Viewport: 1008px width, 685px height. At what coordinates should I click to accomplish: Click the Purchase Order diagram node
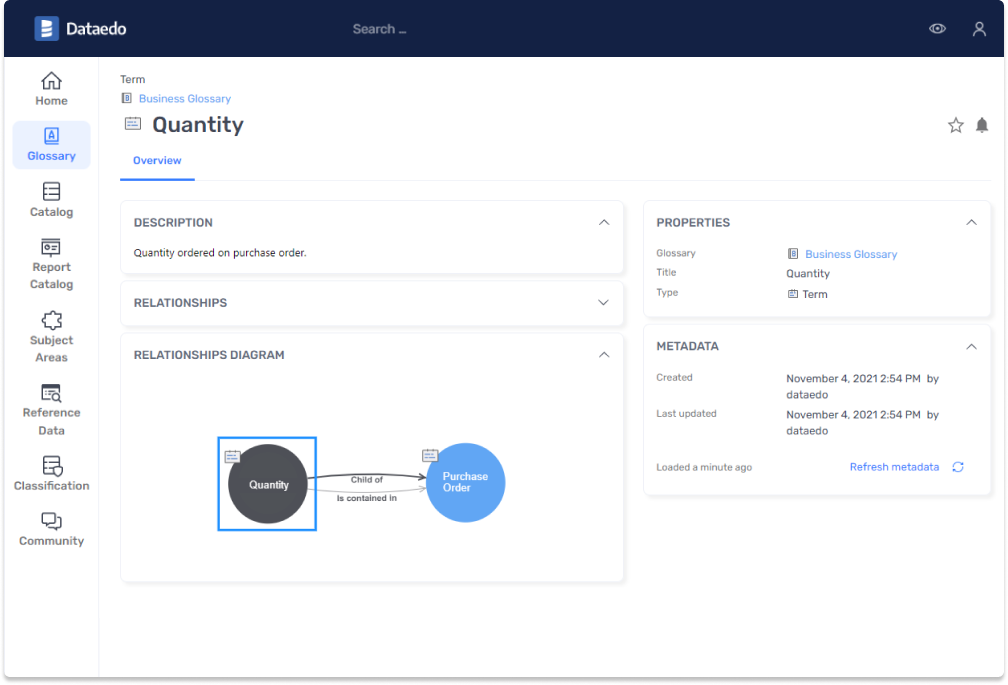(465, 482)
